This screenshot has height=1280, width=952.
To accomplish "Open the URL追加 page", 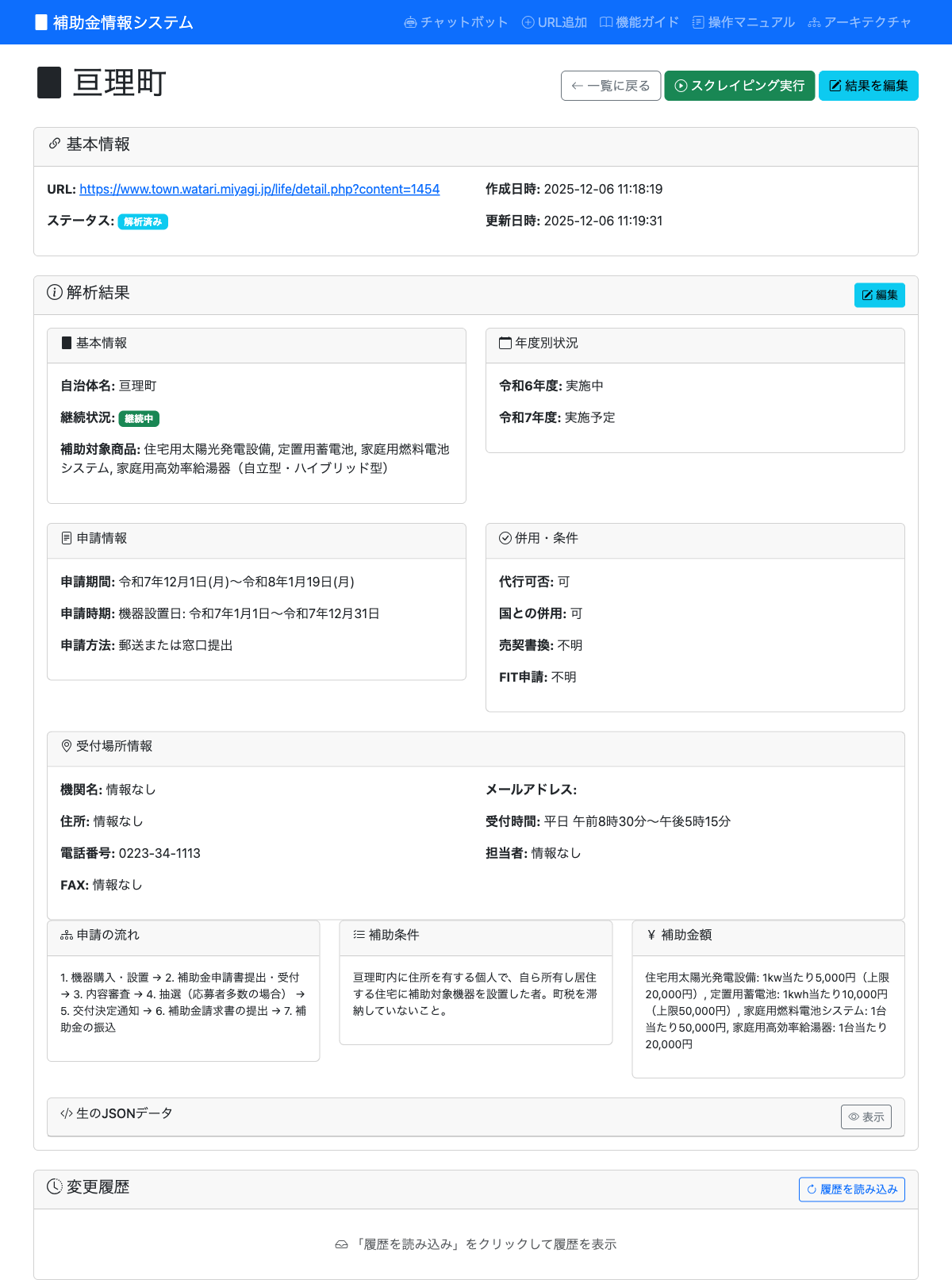I will coord(554,22).
